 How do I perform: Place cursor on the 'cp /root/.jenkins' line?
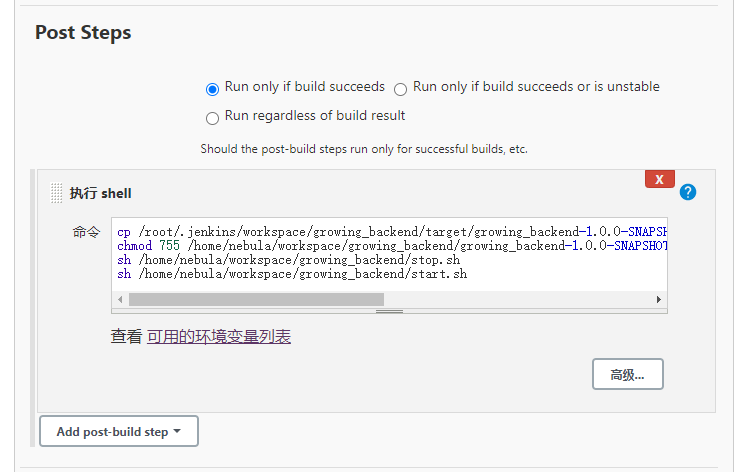[390, 231]
